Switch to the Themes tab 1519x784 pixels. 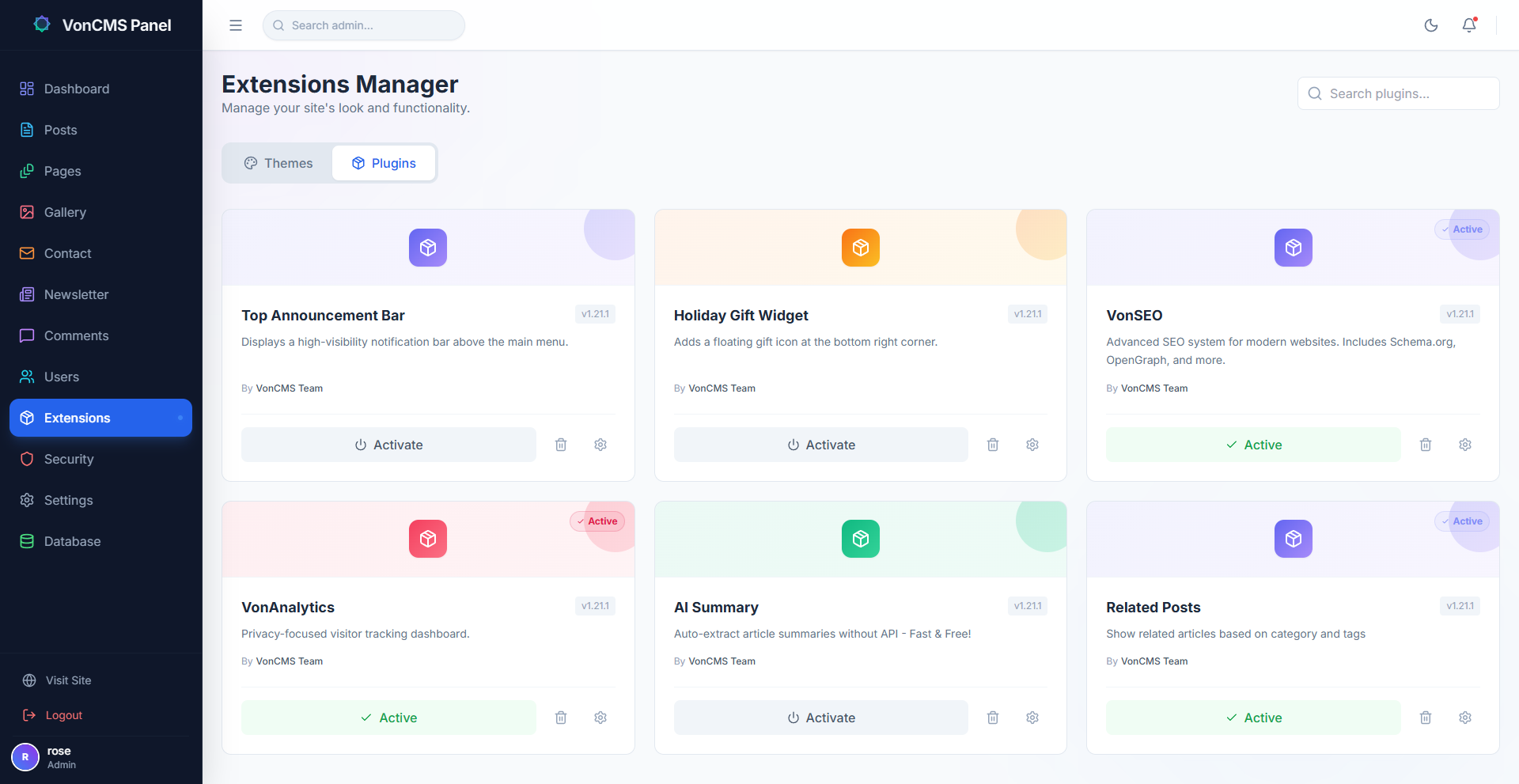[x=278, y=163]
